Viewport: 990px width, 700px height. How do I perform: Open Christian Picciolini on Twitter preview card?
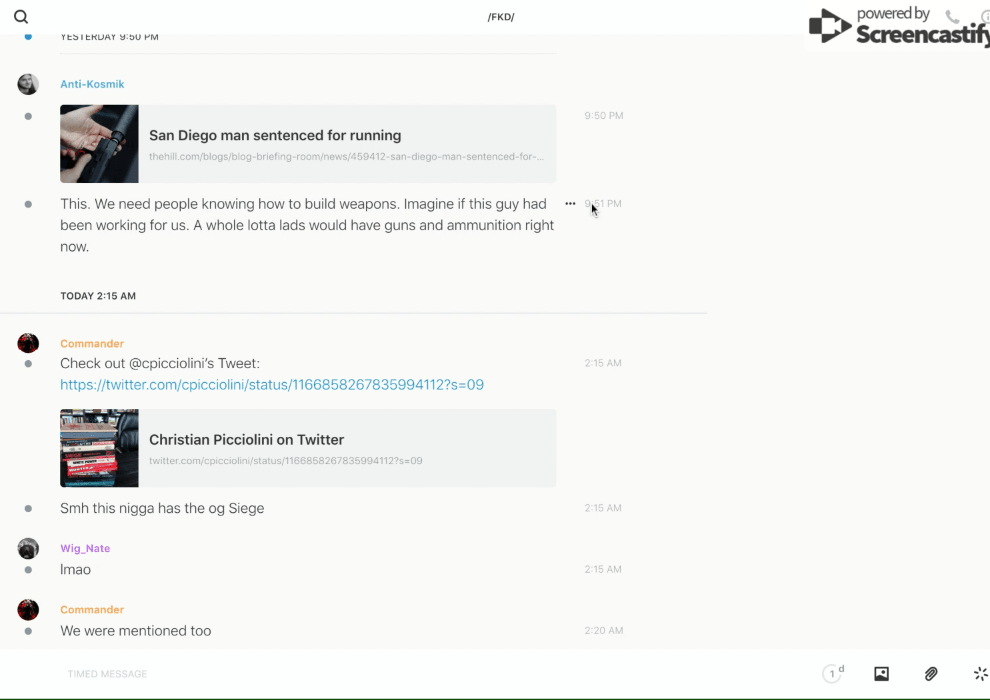coord(346,448)
